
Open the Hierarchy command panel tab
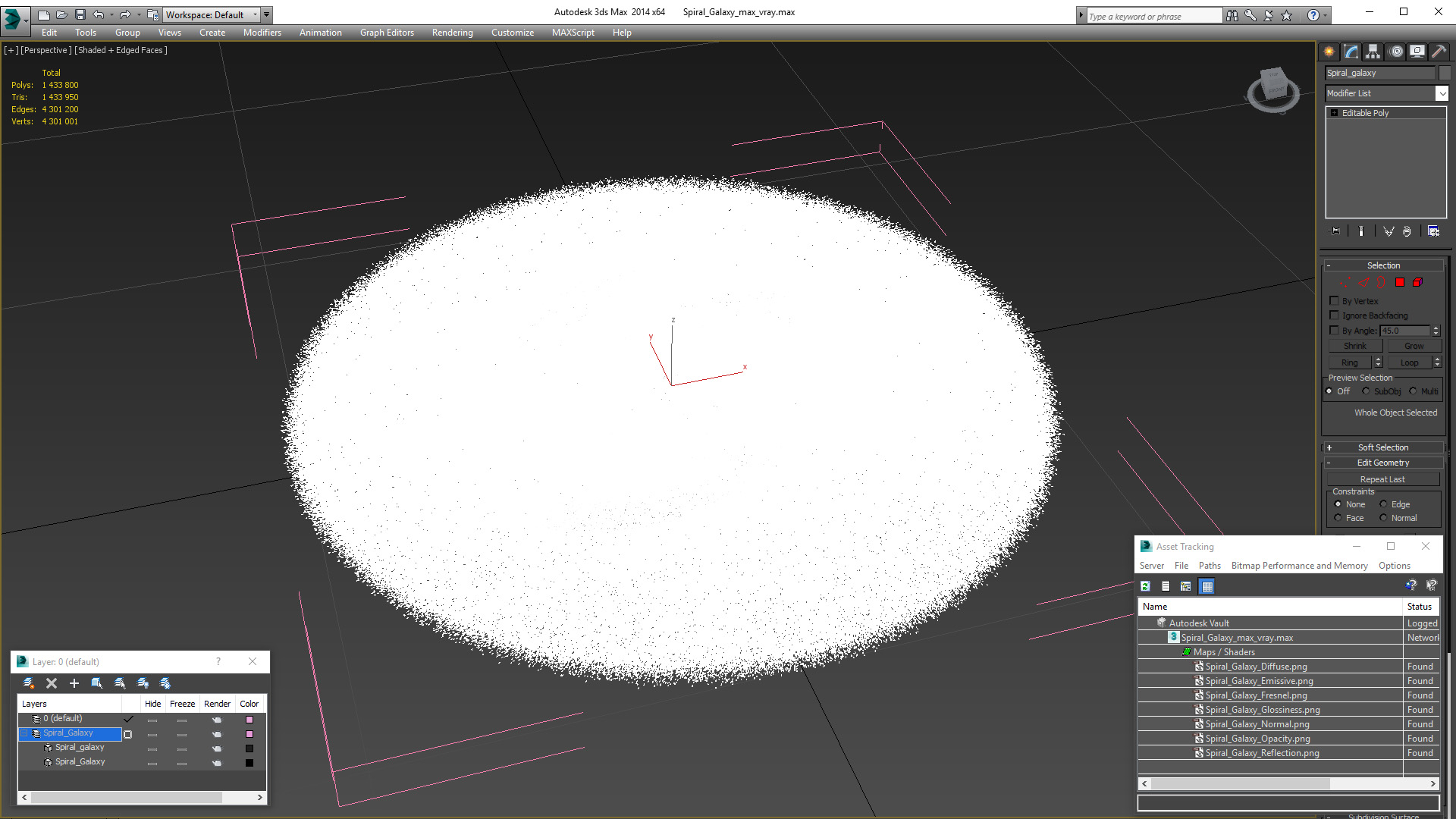pos(1373,52)
